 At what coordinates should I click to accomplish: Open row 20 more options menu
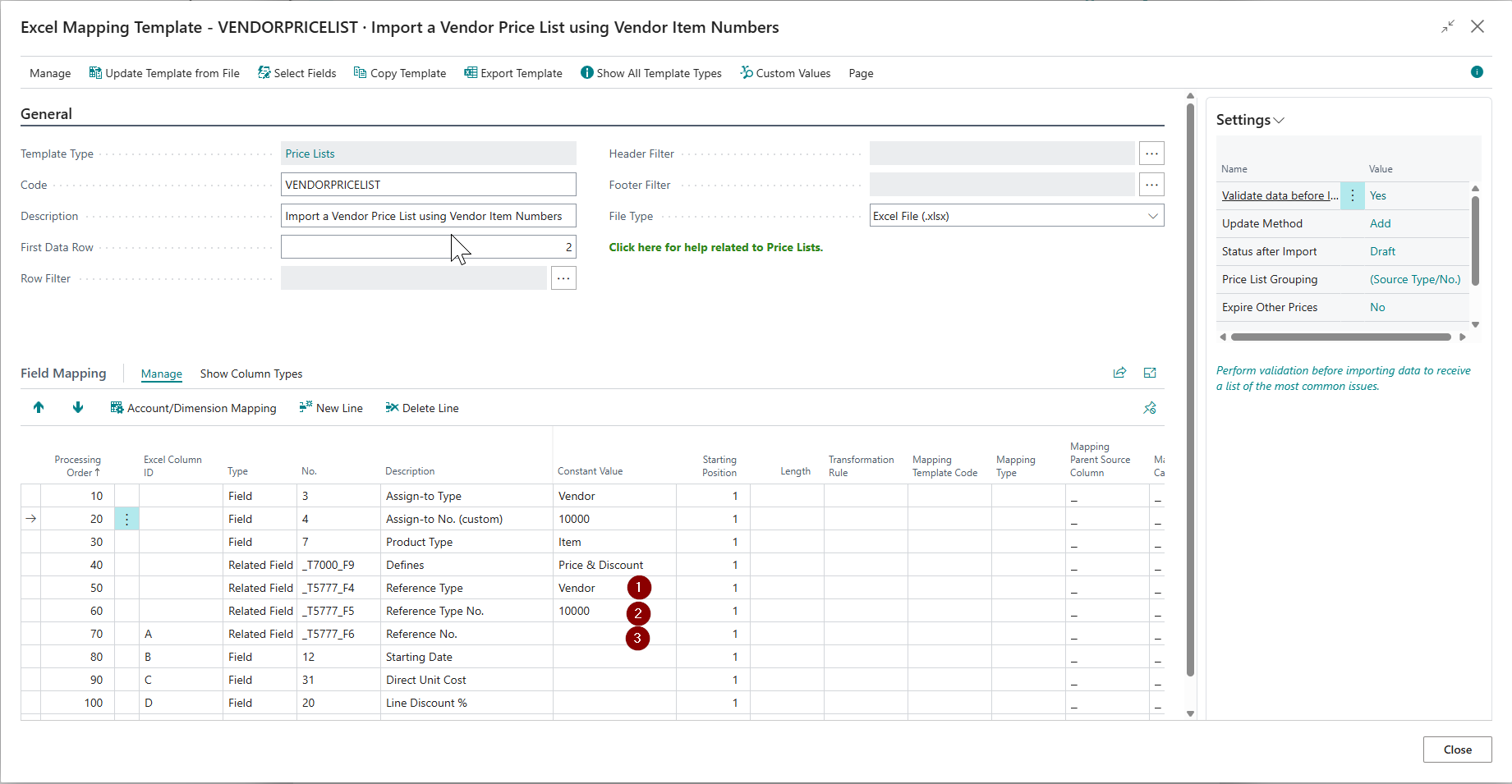click(126, 519)
